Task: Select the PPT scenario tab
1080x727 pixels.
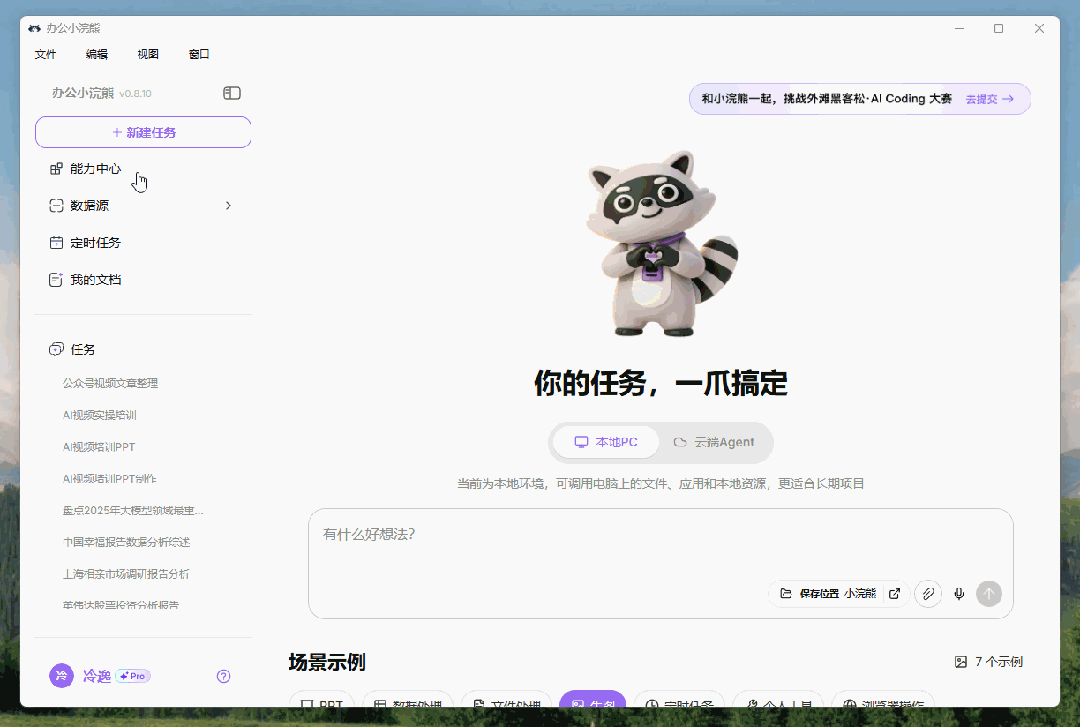Action: point(322,698)
